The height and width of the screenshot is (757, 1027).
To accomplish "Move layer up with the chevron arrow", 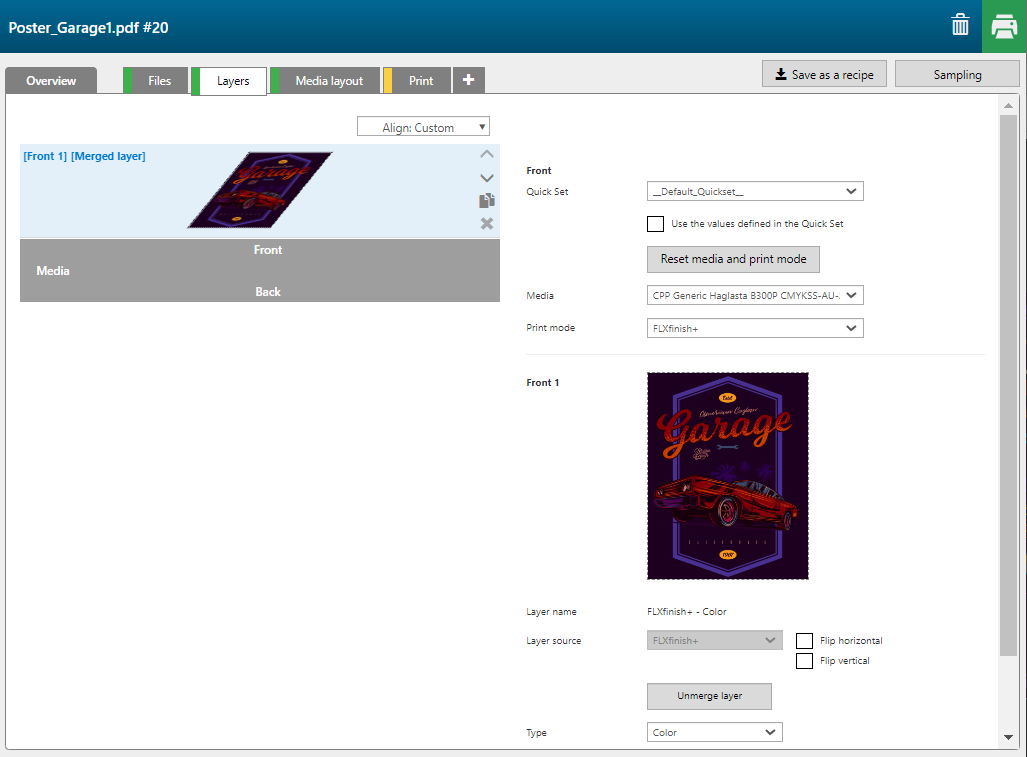I will pos(487,154).
